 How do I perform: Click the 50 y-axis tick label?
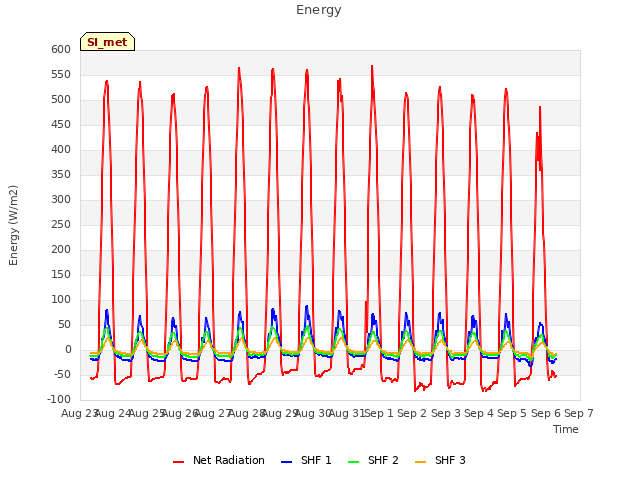click(65, 324)
